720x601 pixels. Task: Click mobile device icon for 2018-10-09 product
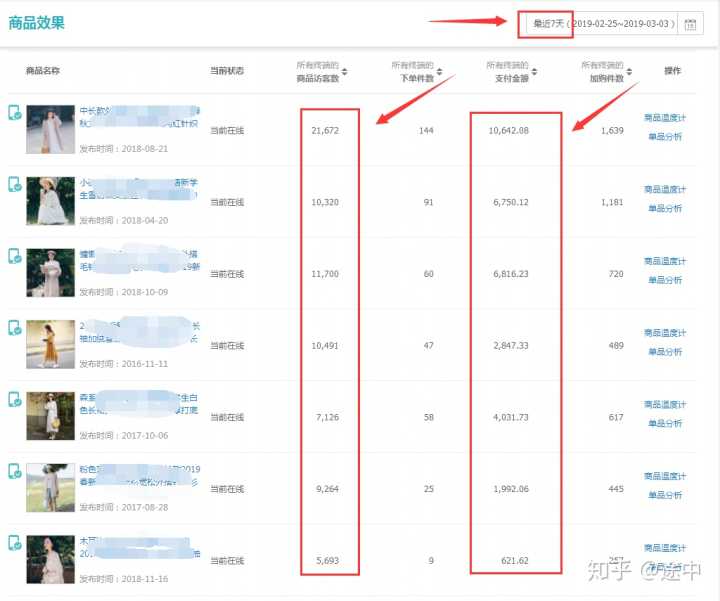tap(15, 256)
